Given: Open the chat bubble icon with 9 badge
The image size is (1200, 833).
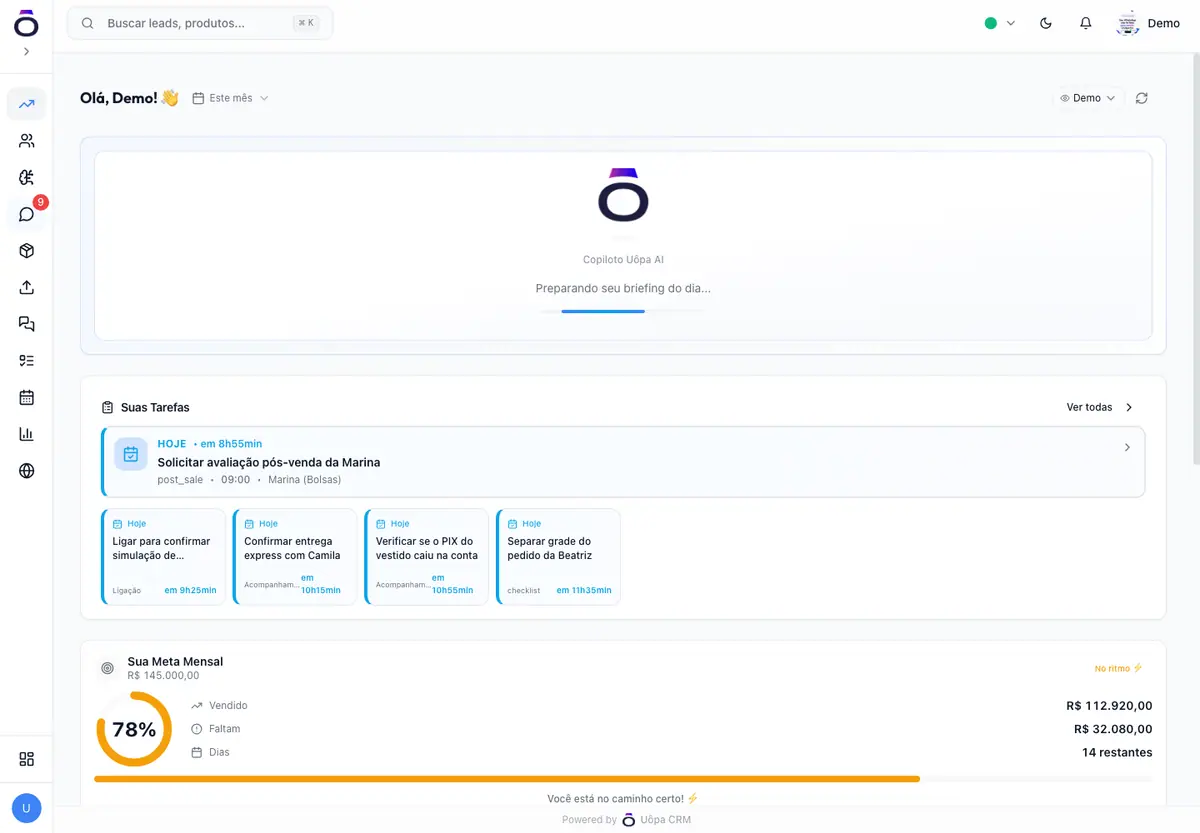Looking at the screenshot, I should point(26,214).
